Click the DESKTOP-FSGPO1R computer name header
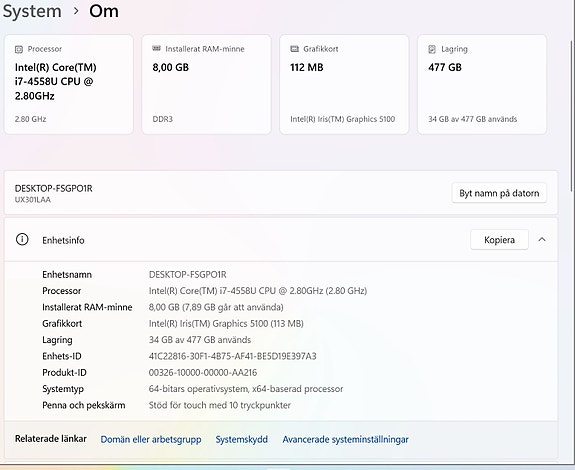Viewport: 575px width, 470px height. click(x=54, y=188)
